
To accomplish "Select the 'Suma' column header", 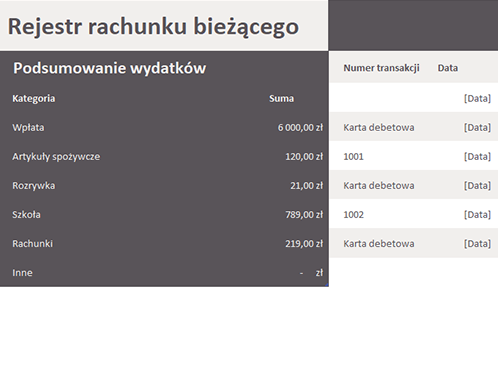I will (281, 98).
